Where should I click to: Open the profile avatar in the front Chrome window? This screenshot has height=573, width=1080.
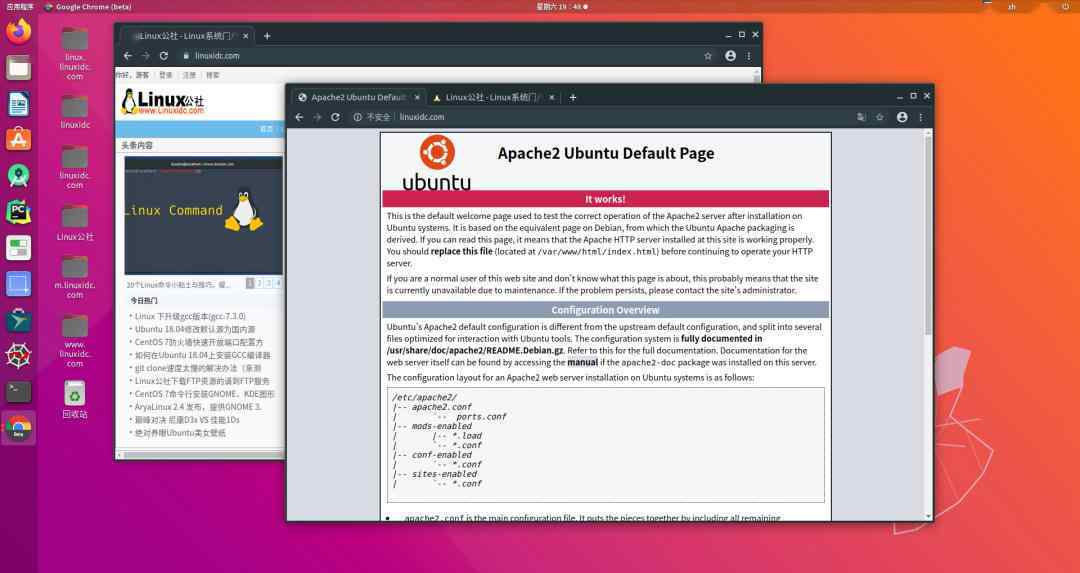tap(902, 117)
